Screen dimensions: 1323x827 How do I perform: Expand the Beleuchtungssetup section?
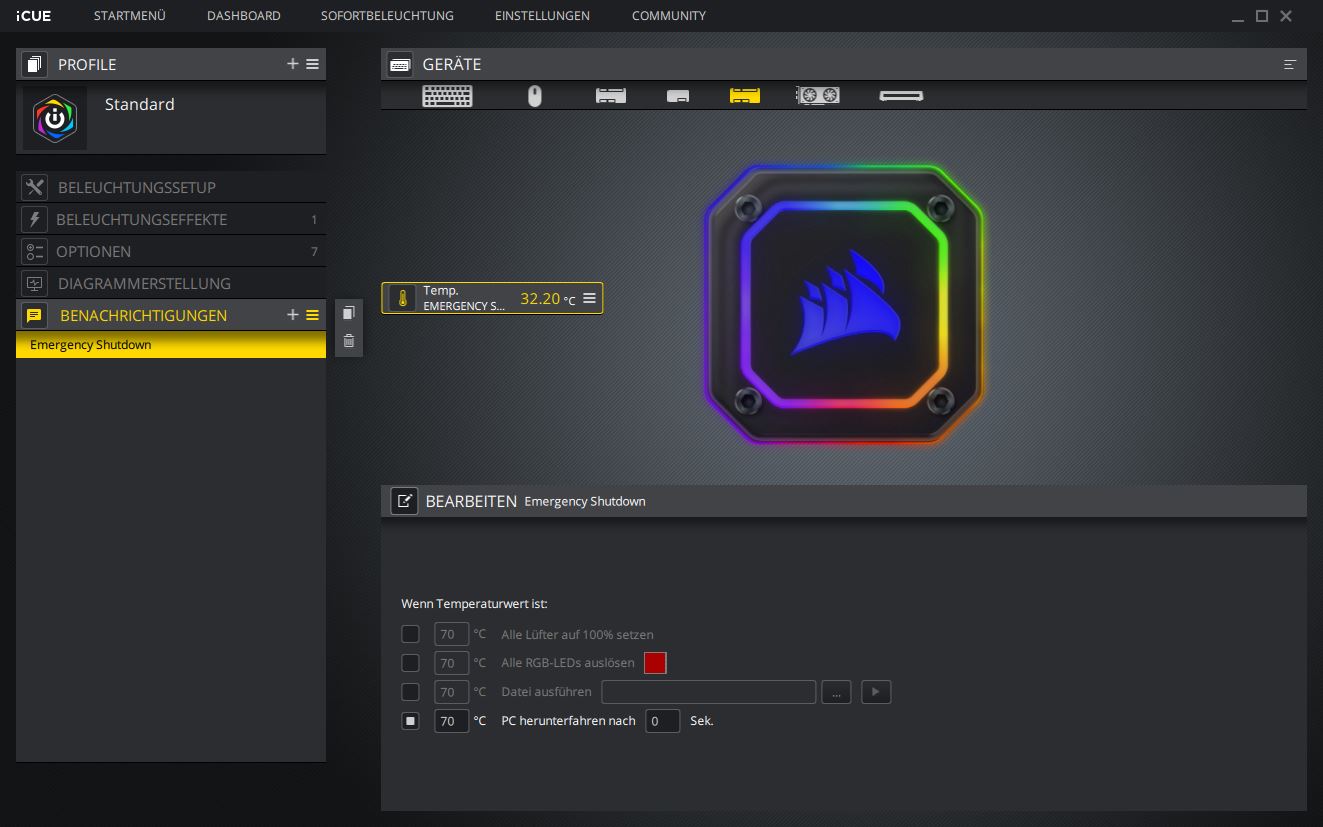click(x=171, y=187)
